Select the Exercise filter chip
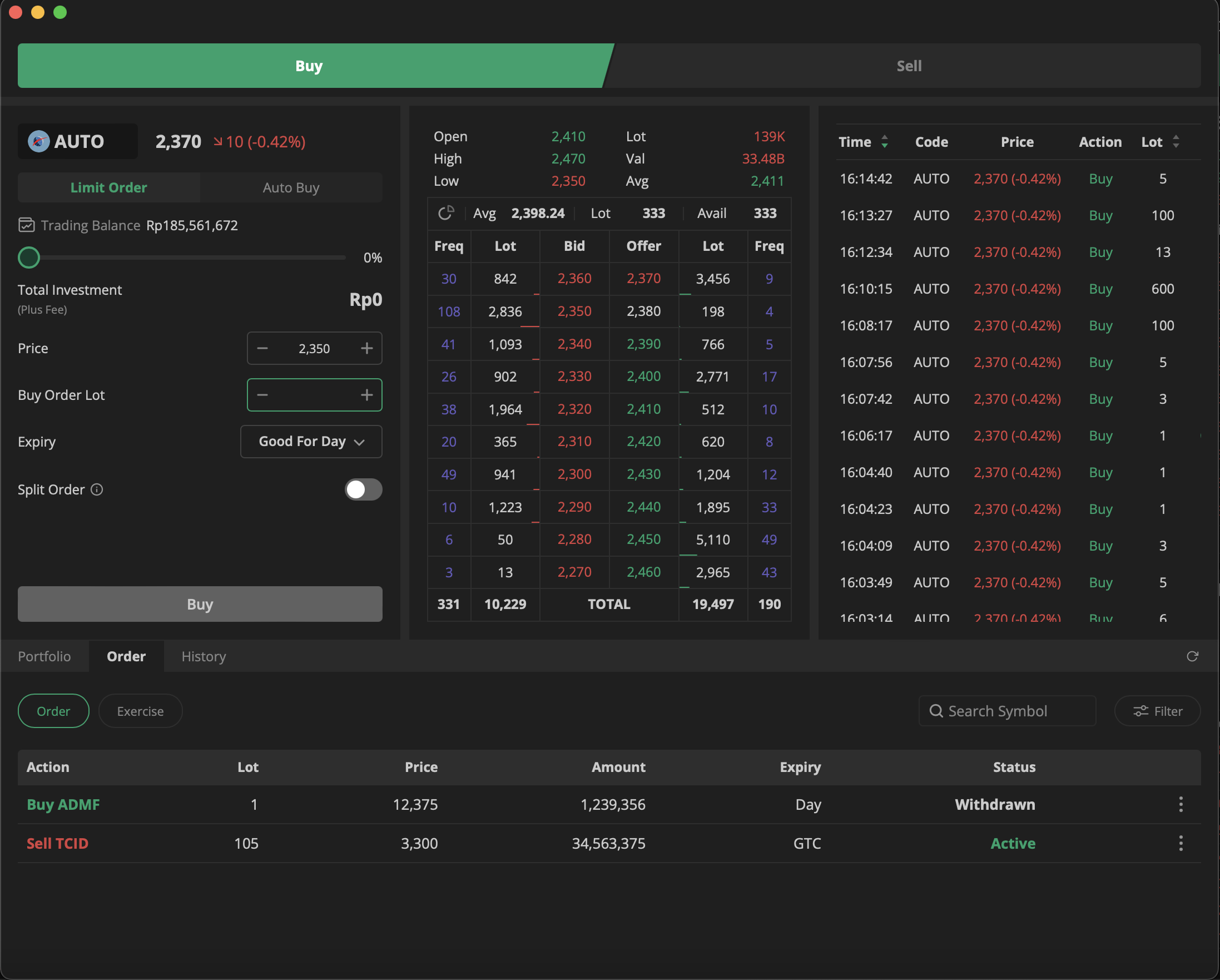This screenshot has width=1220, height=980. click(x=140, y=710)
